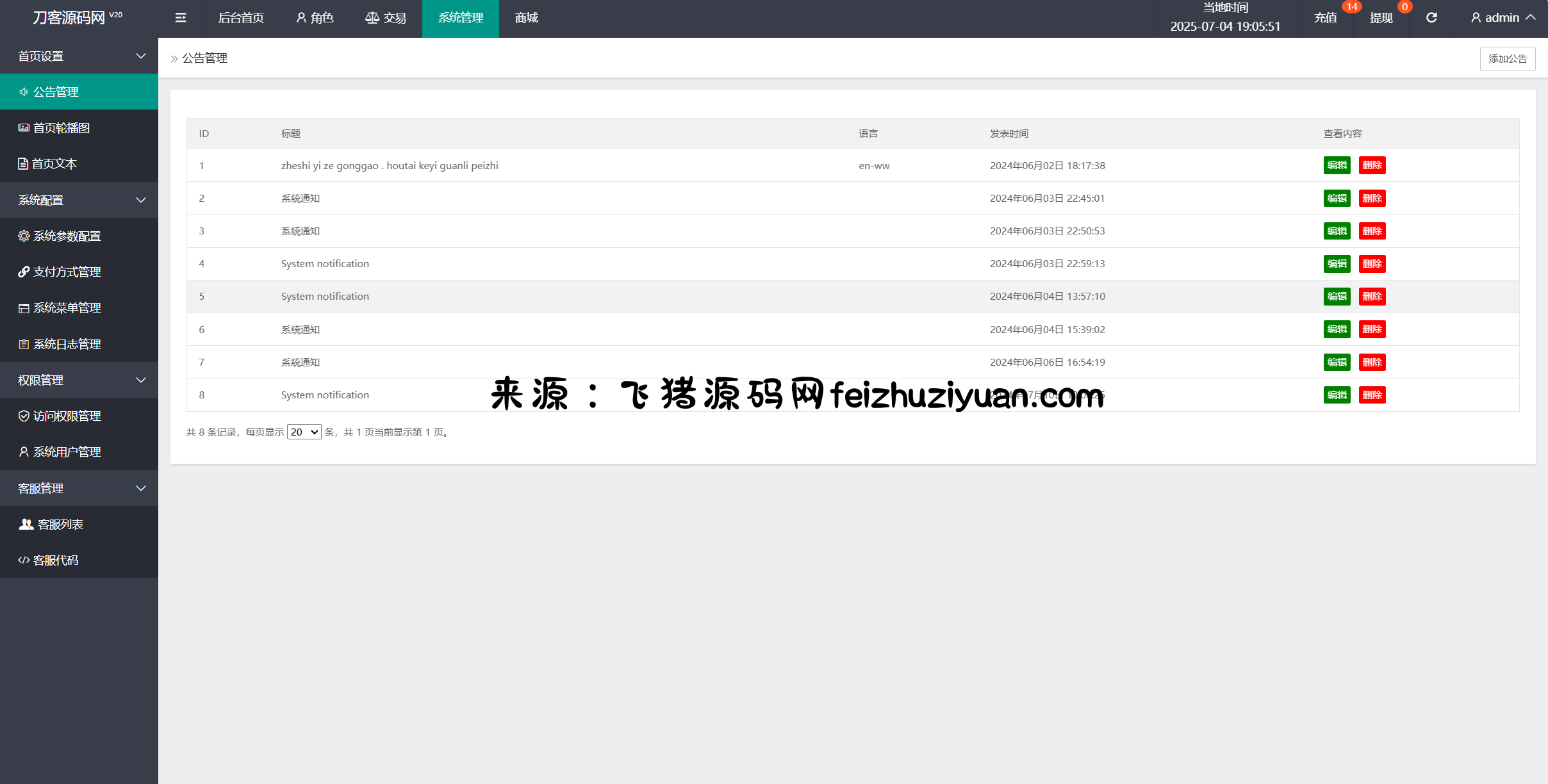Open 访问权限管理 shield item
Image resolution: width=1548 pixels, height=784 pixels.
pyautogui.click(x=67, y=416)
